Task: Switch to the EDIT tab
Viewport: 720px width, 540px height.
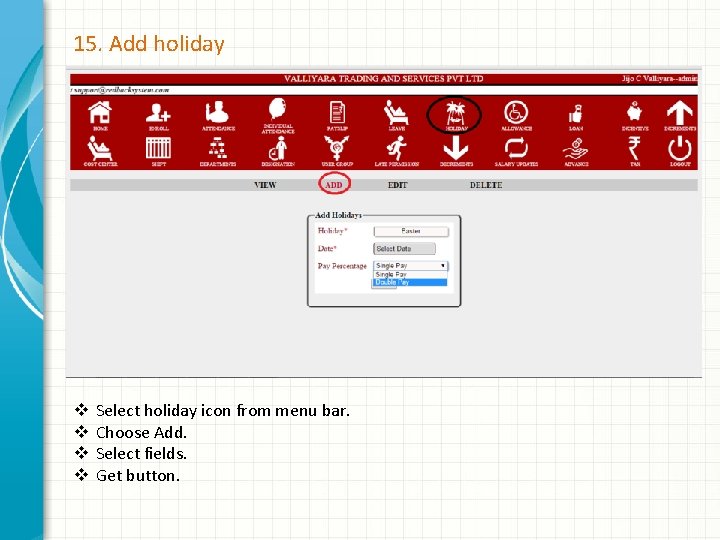Action: pyautogui.click(x=397, y=185)
